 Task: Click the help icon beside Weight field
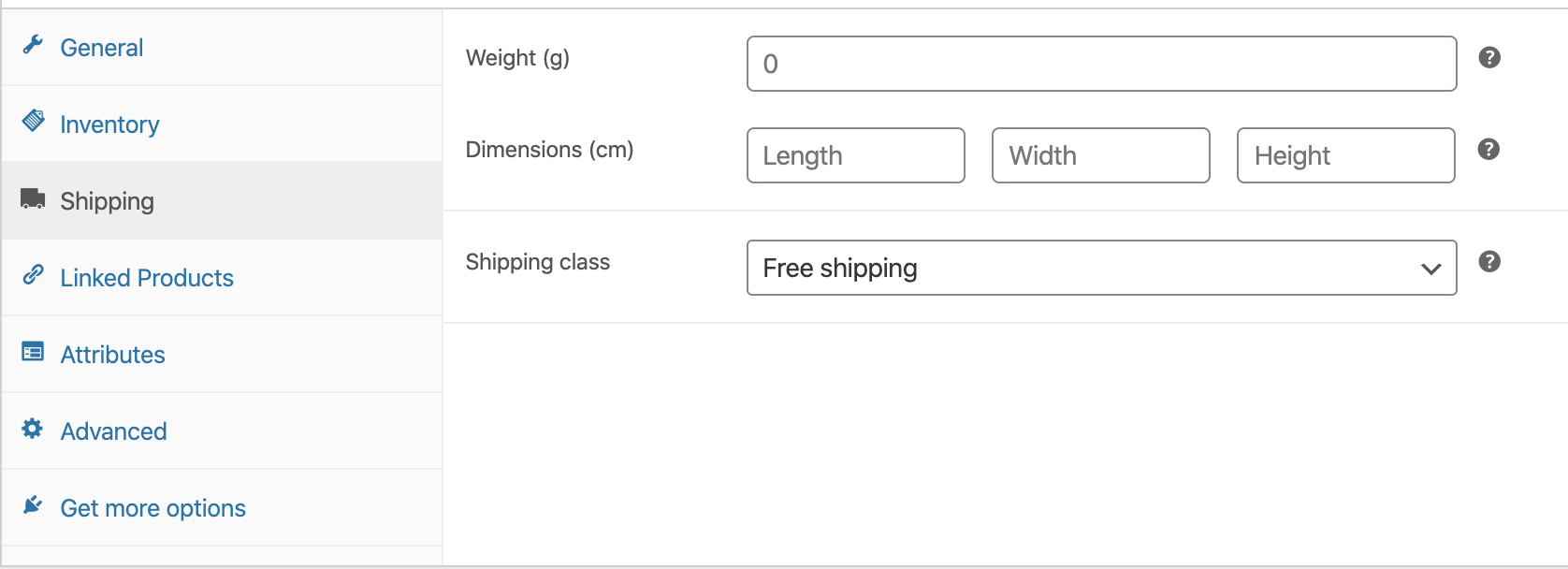pos(1489,58)
